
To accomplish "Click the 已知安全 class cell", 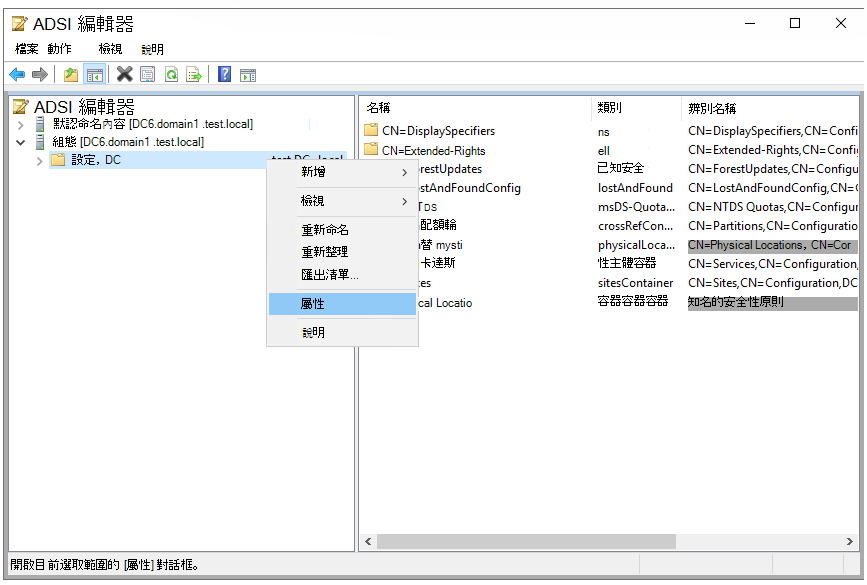I will [x=620, y=168].
